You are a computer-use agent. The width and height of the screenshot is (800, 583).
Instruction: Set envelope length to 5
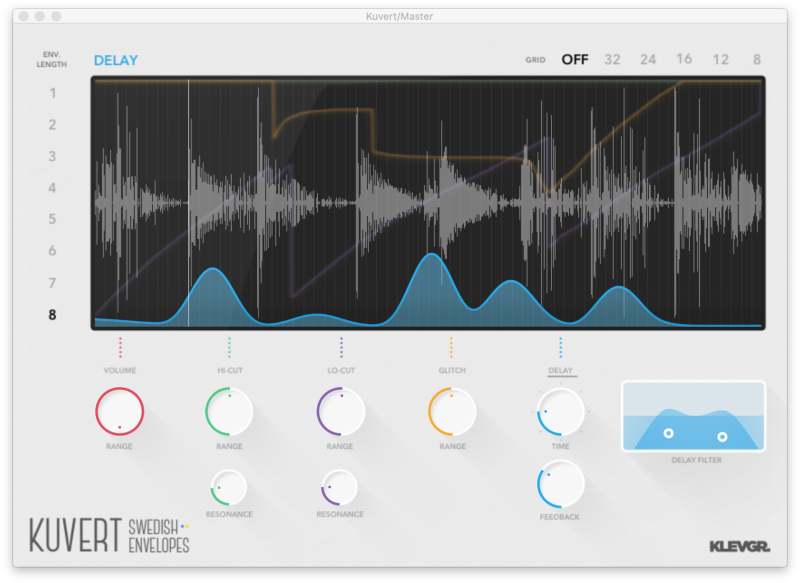(52, 219)
